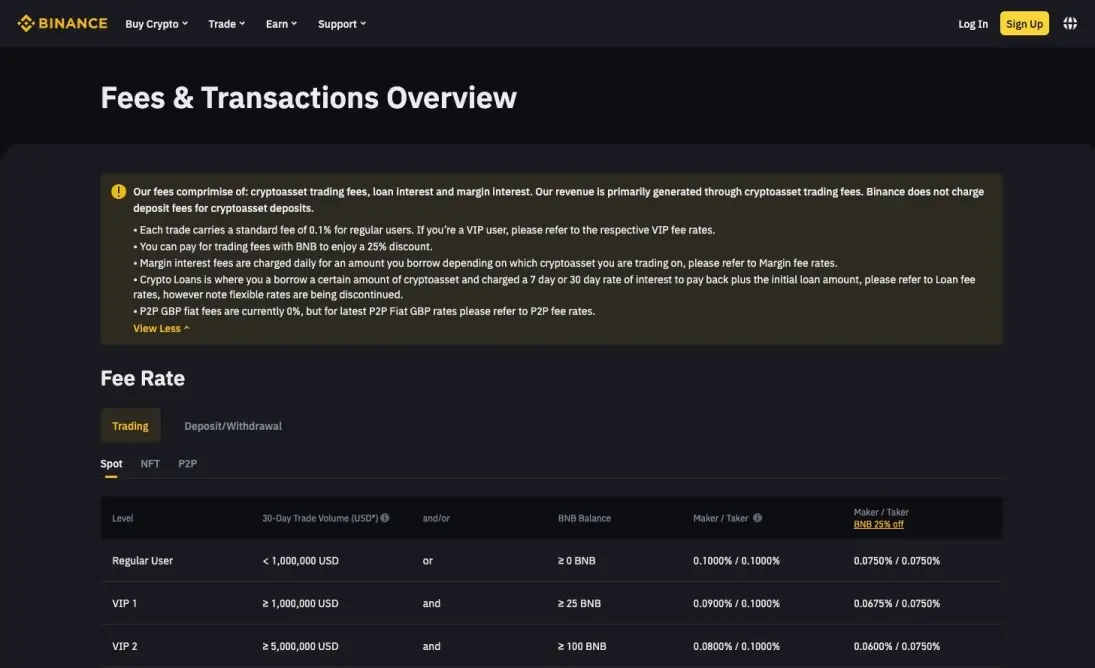This screenshot has height=668, width=1095.
Task: Click info icon beside 30-Day Trade Volume
Action: click(x=385, y=518)
